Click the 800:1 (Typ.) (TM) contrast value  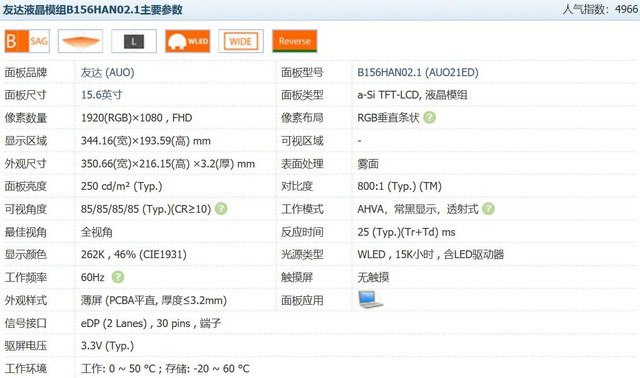point(400,187)
